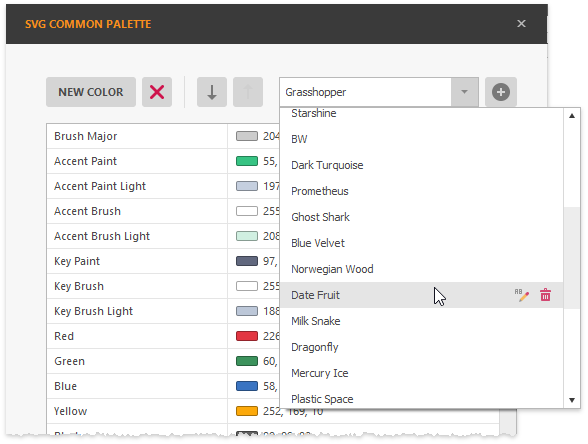This screenshot has width=588, height=444.
Task: Open the Accent Paint green swatch
Action: tap(247, 161)
